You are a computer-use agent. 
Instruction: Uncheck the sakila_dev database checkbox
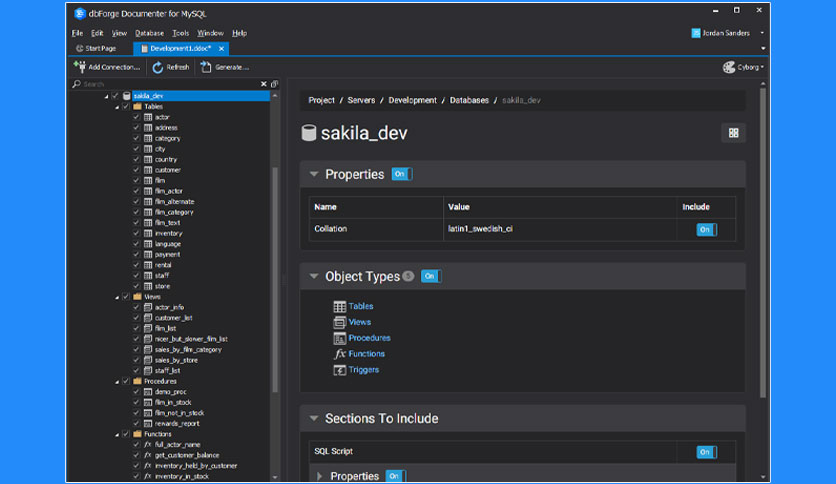(x=115, y=96)
